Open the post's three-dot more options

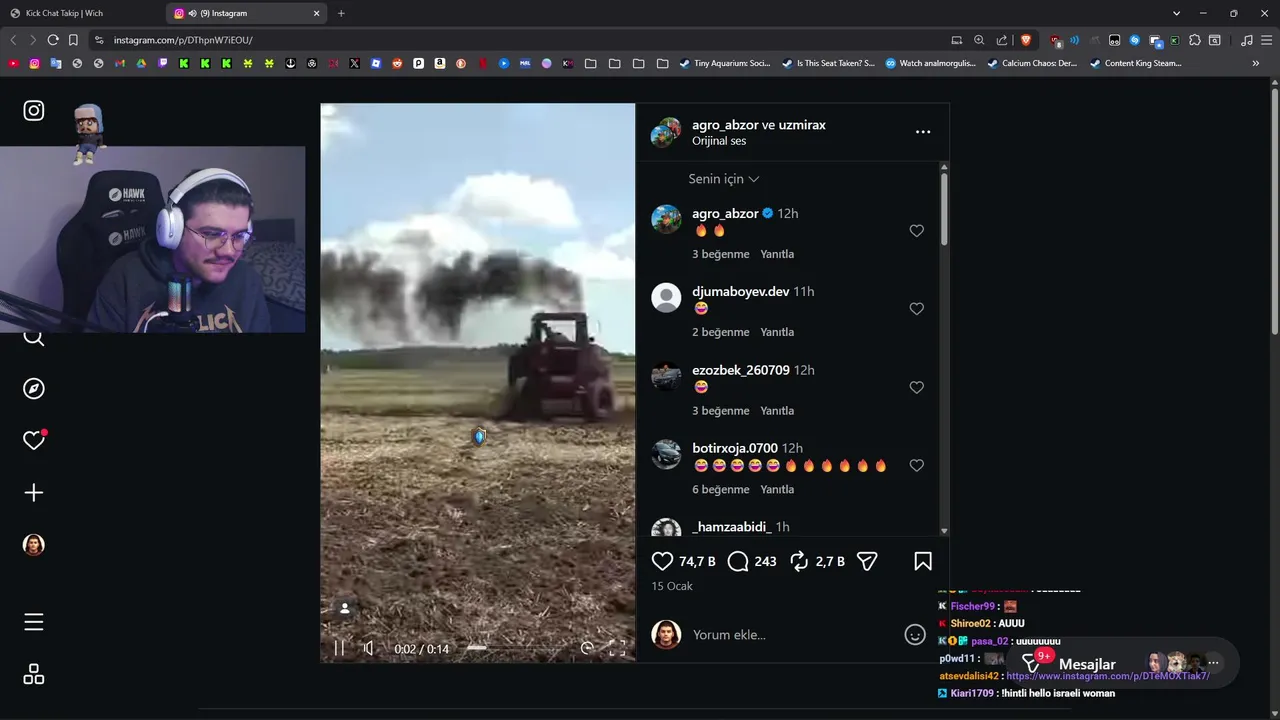click(923, 132)
